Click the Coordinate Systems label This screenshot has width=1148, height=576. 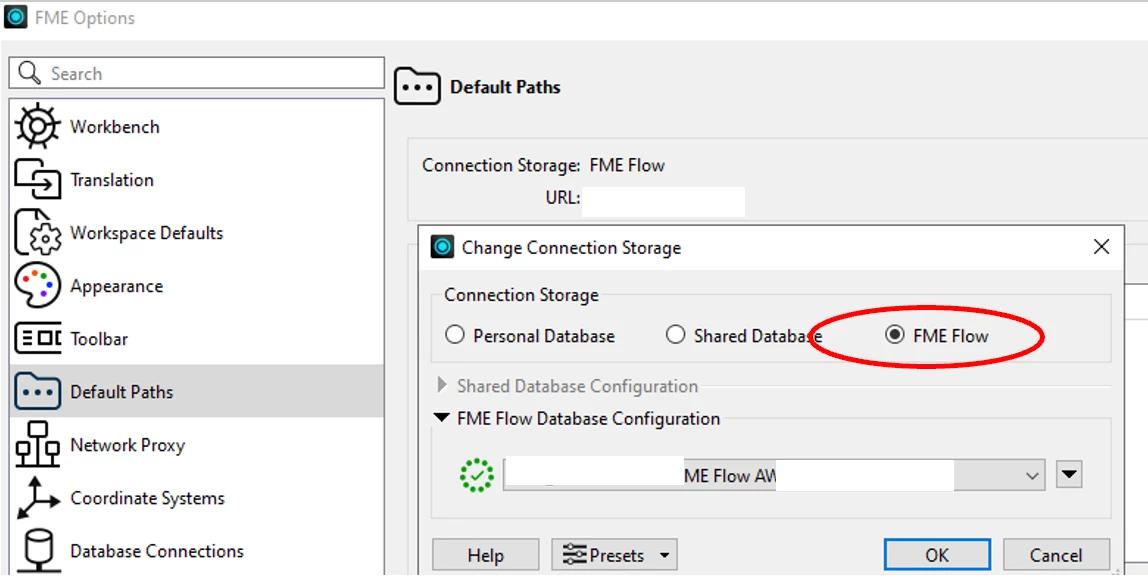pyautogui.click(x=147, y=498)
